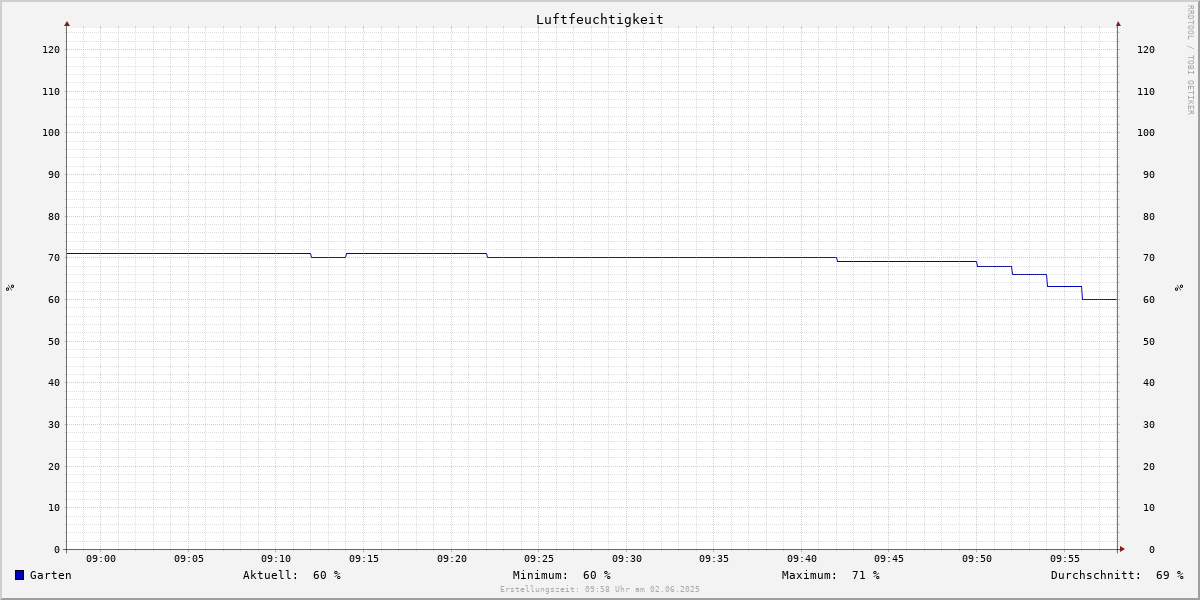Image resolution: width=1200 pixels, height=600 pixels.
Task: Select the 'Maximum: 71 %' value
Action: click(831, 575)
